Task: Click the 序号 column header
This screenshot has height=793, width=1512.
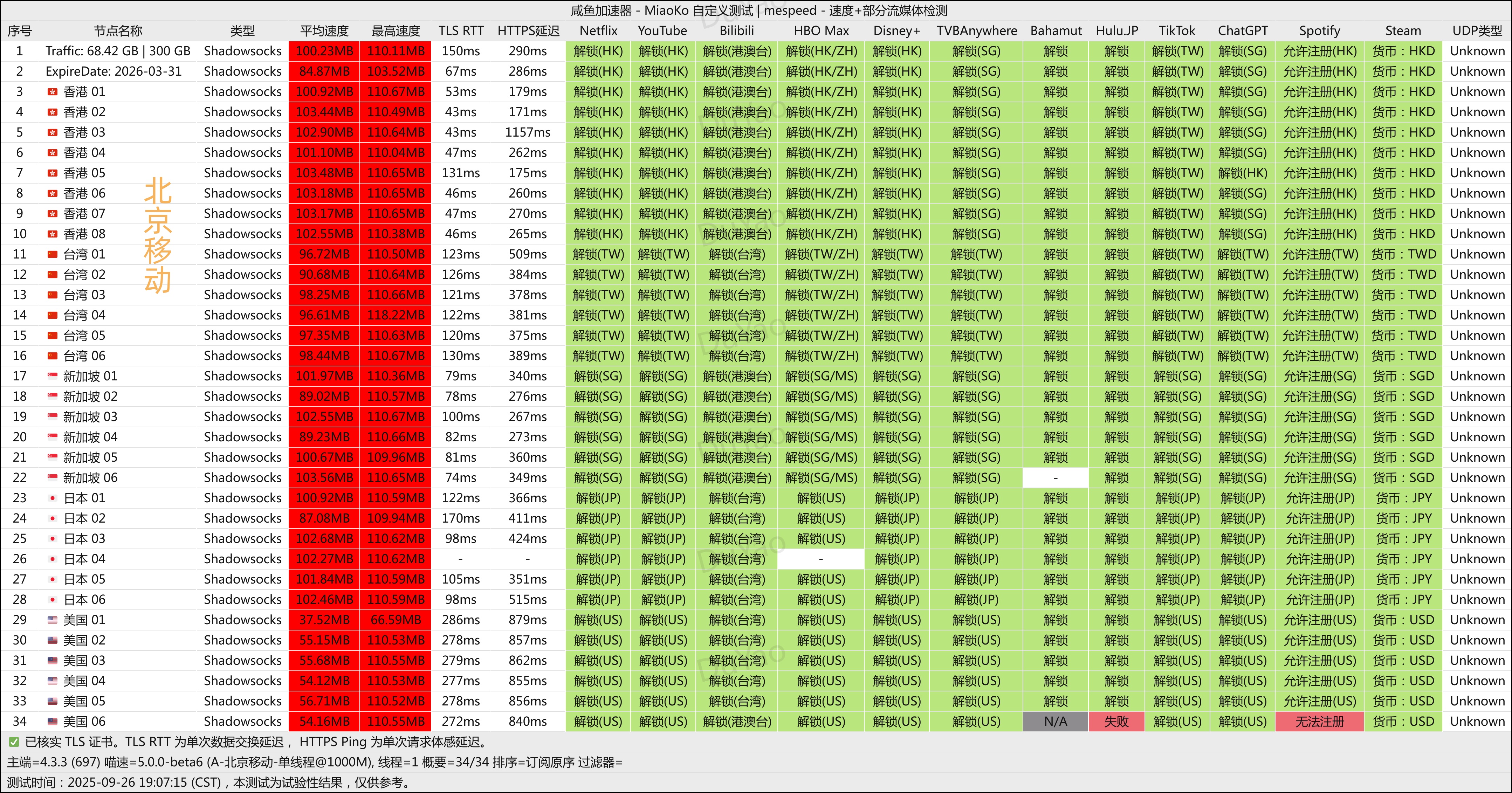Action: click(x=19, y=31)
